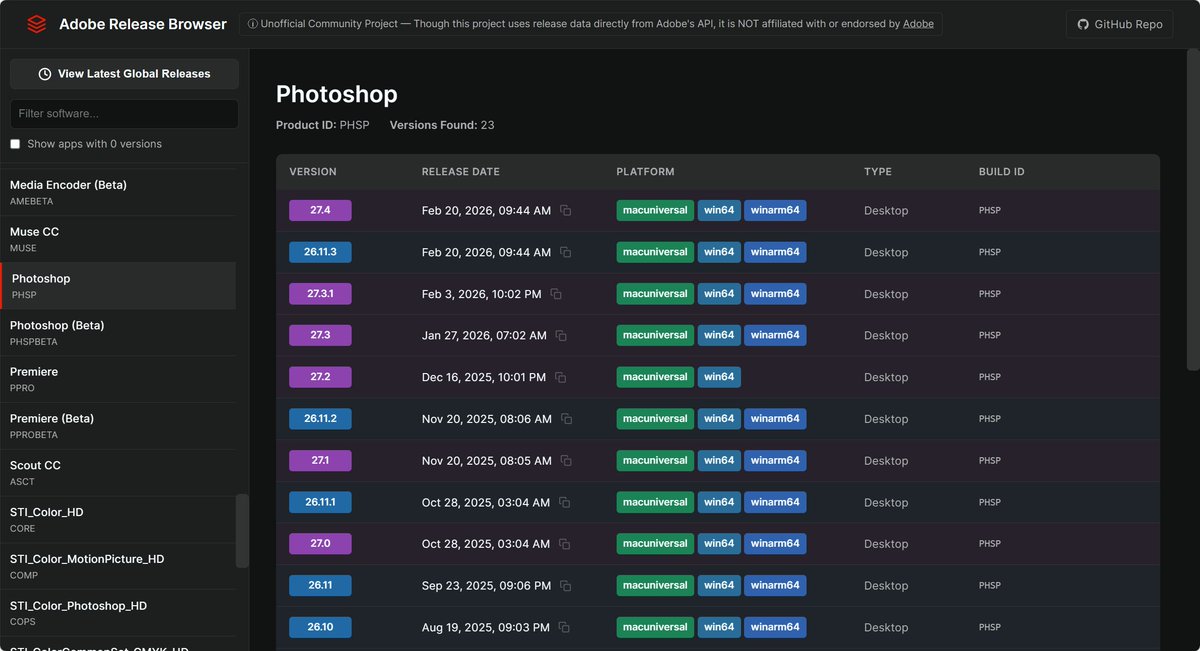Click PHSP build ID in 27.1 row
Screen dimensions: 1200x651
coord(990,461)
